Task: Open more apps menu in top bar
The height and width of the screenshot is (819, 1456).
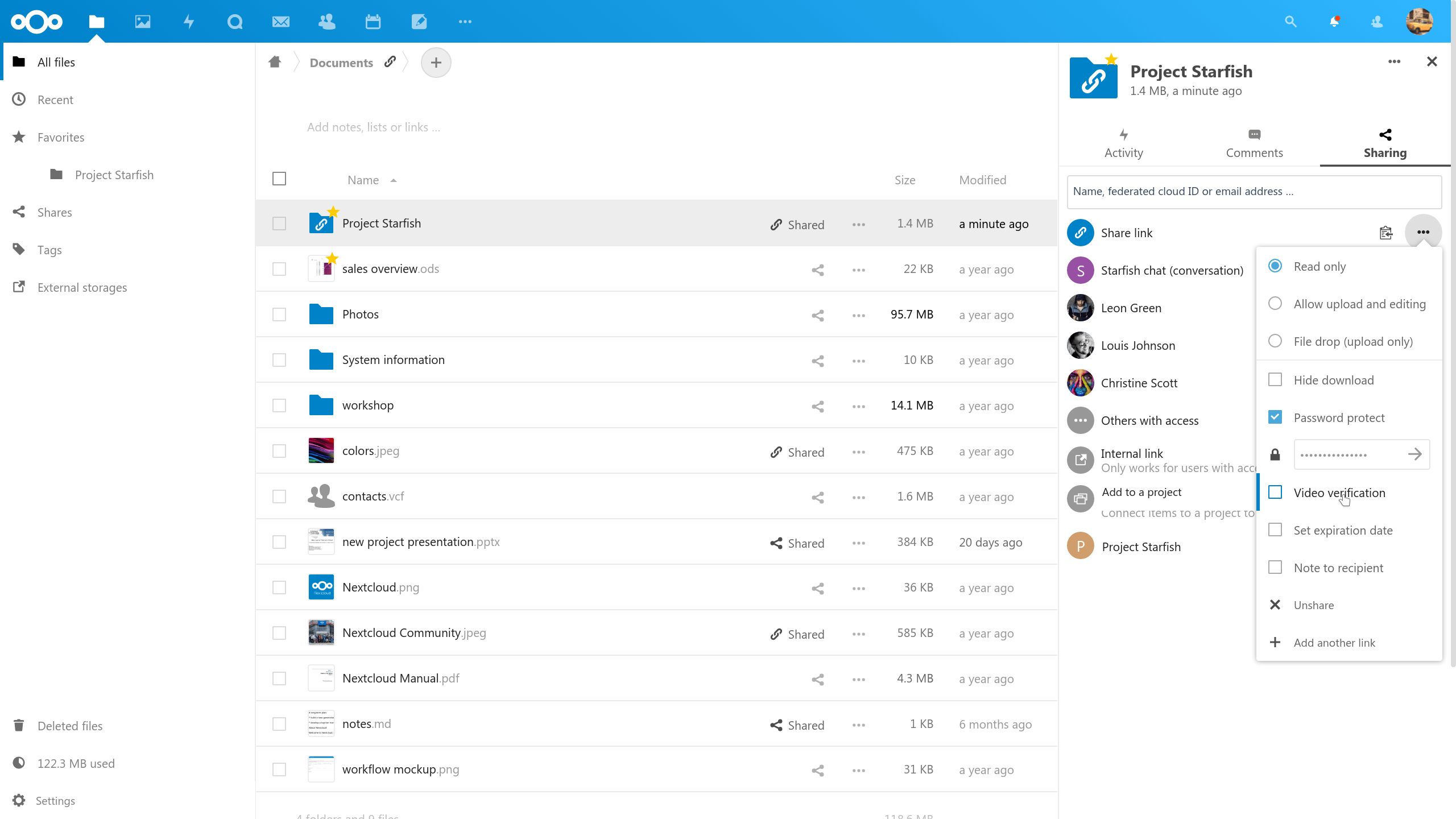Action: tap(465, 22)
